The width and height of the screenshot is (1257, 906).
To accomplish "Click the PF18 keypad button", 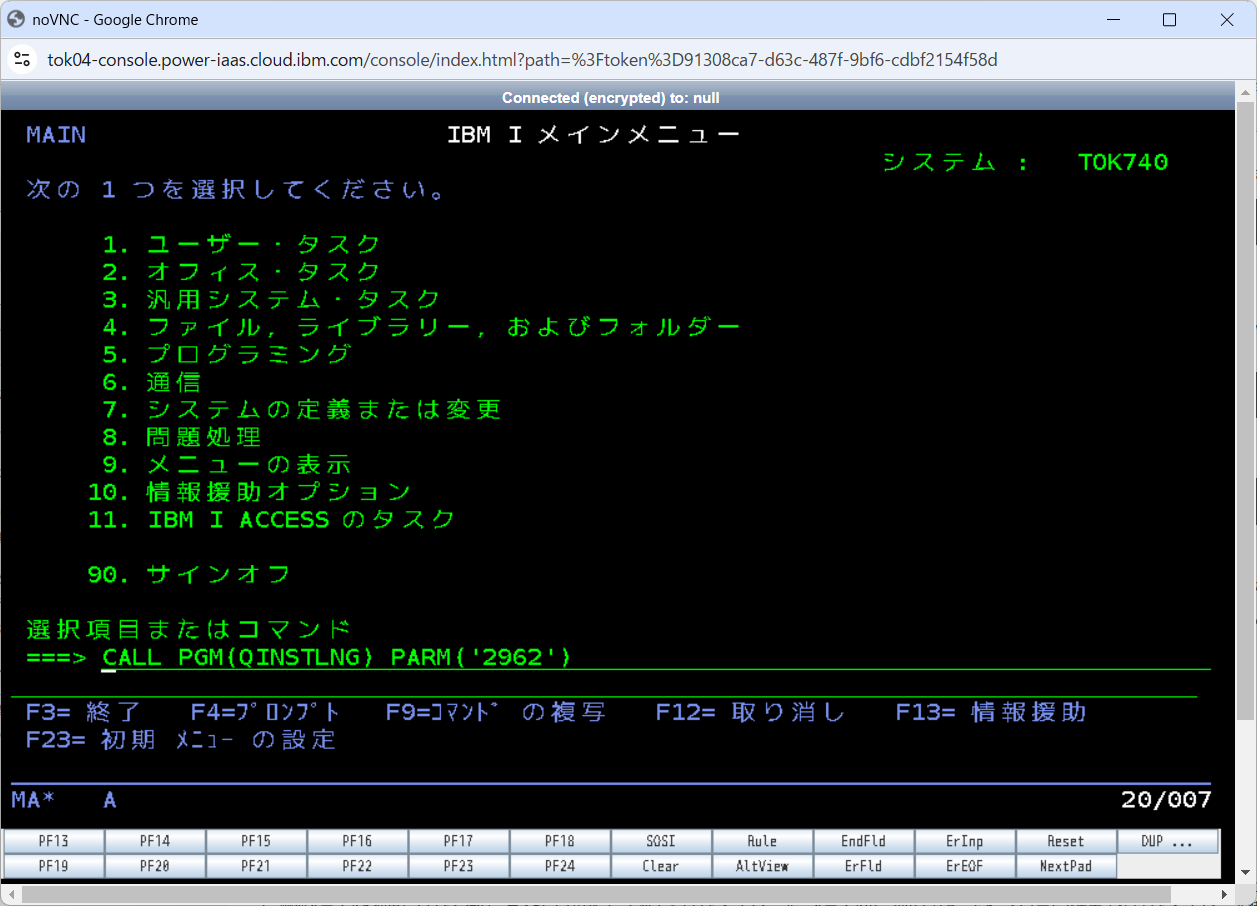I will pyautogui.click(x=560, y=842).
